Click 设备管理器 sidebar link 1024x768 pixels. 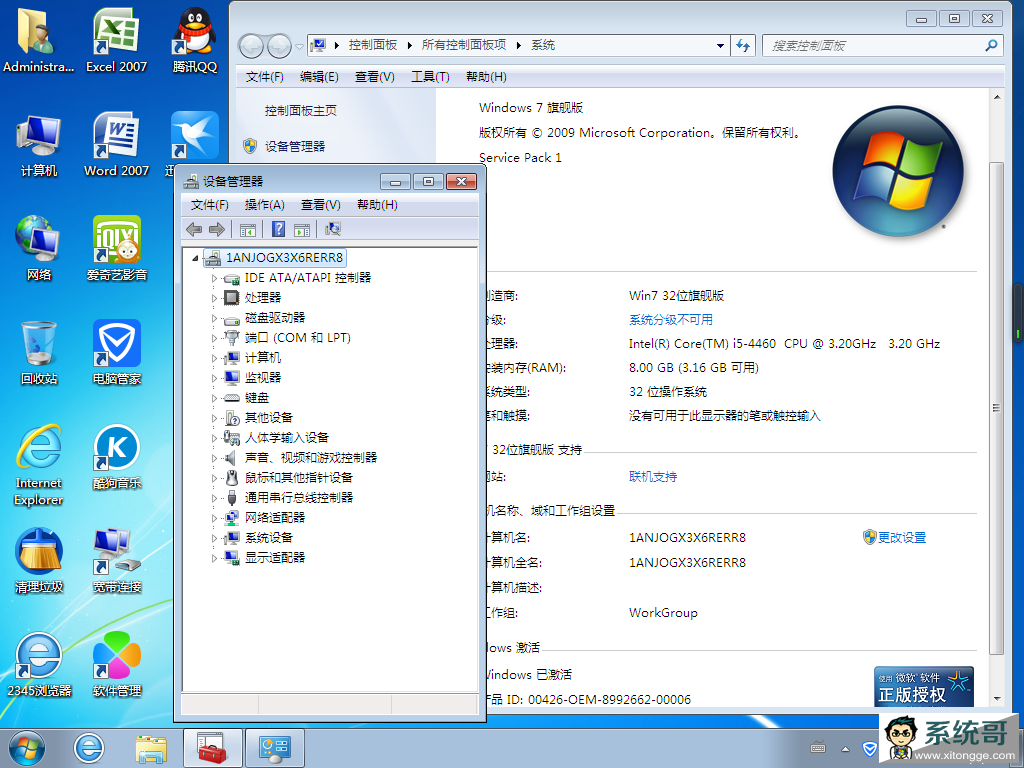tap(295, 146)
